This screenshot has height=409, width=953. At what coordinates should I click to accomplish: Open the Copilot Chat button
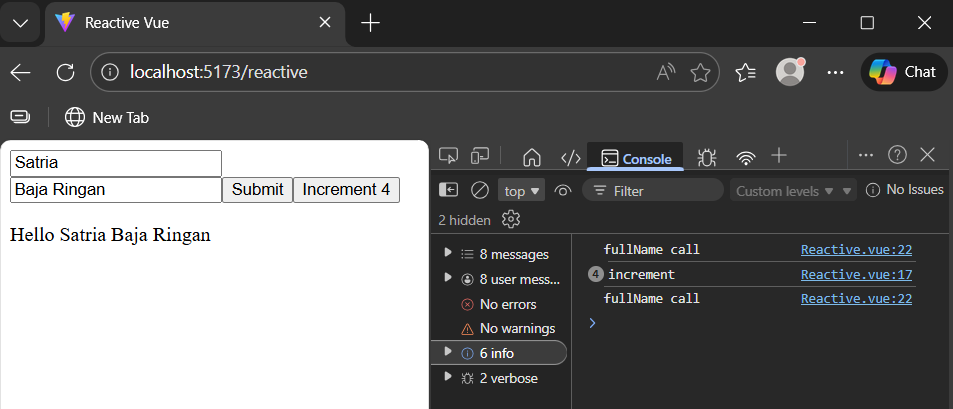[902, 72]
